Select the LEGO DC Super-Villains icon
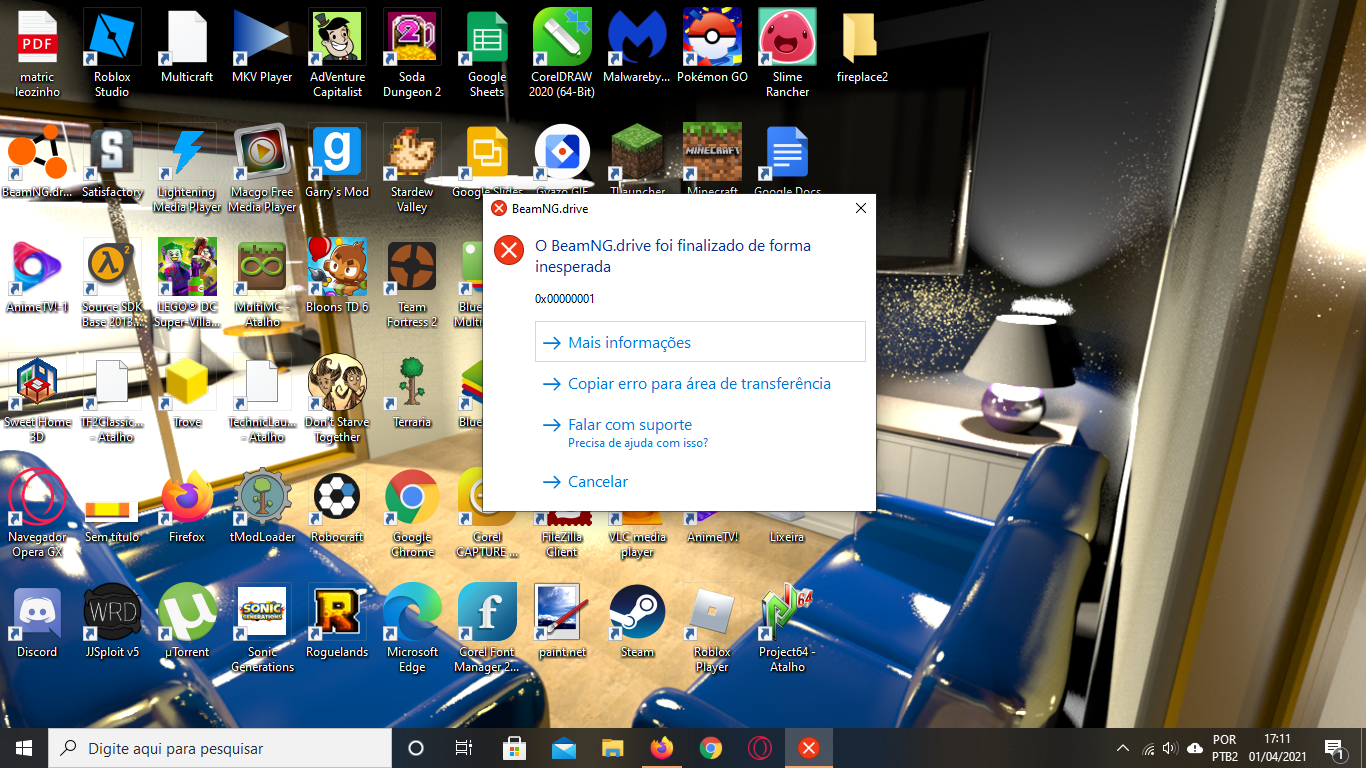The image size is (1366, 768). coord(187,284)
